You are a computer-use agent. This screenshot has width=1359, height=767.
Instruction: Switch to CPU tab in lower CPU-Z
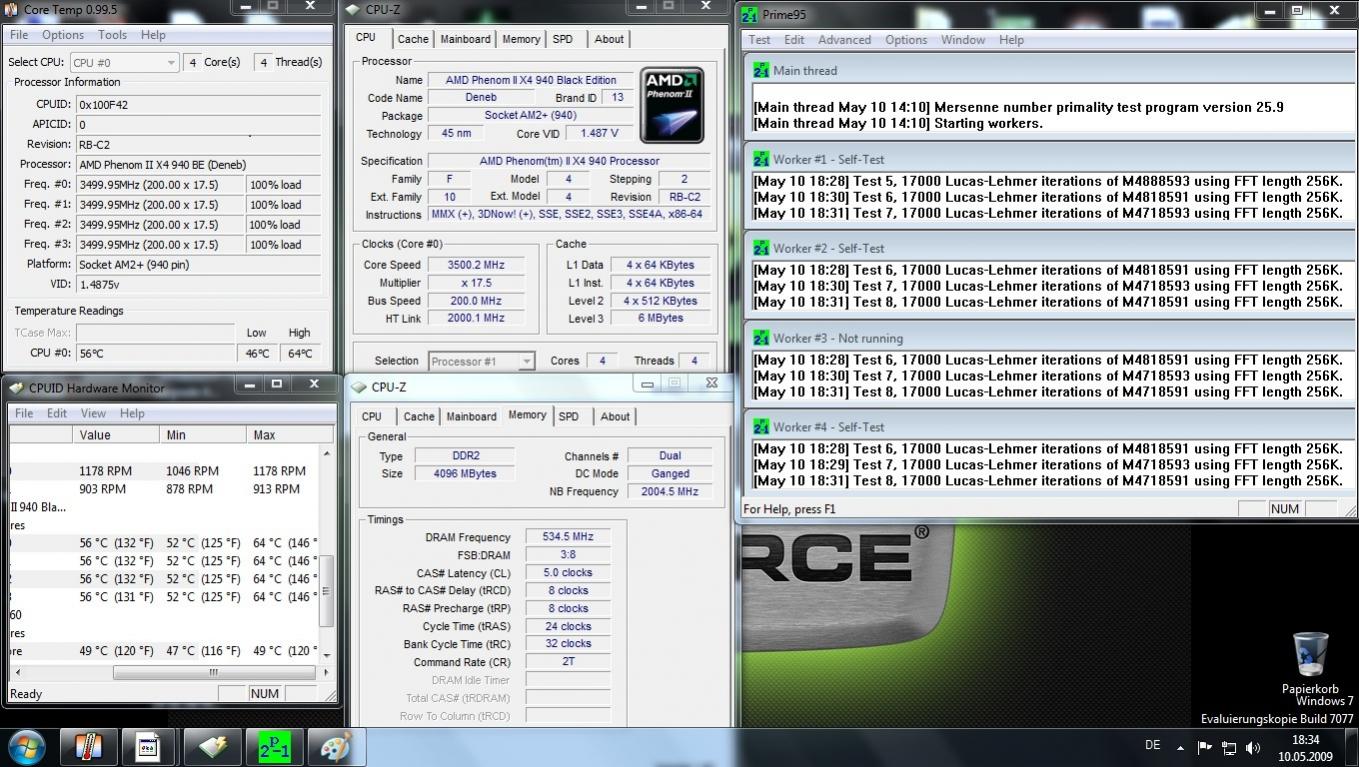372,417
